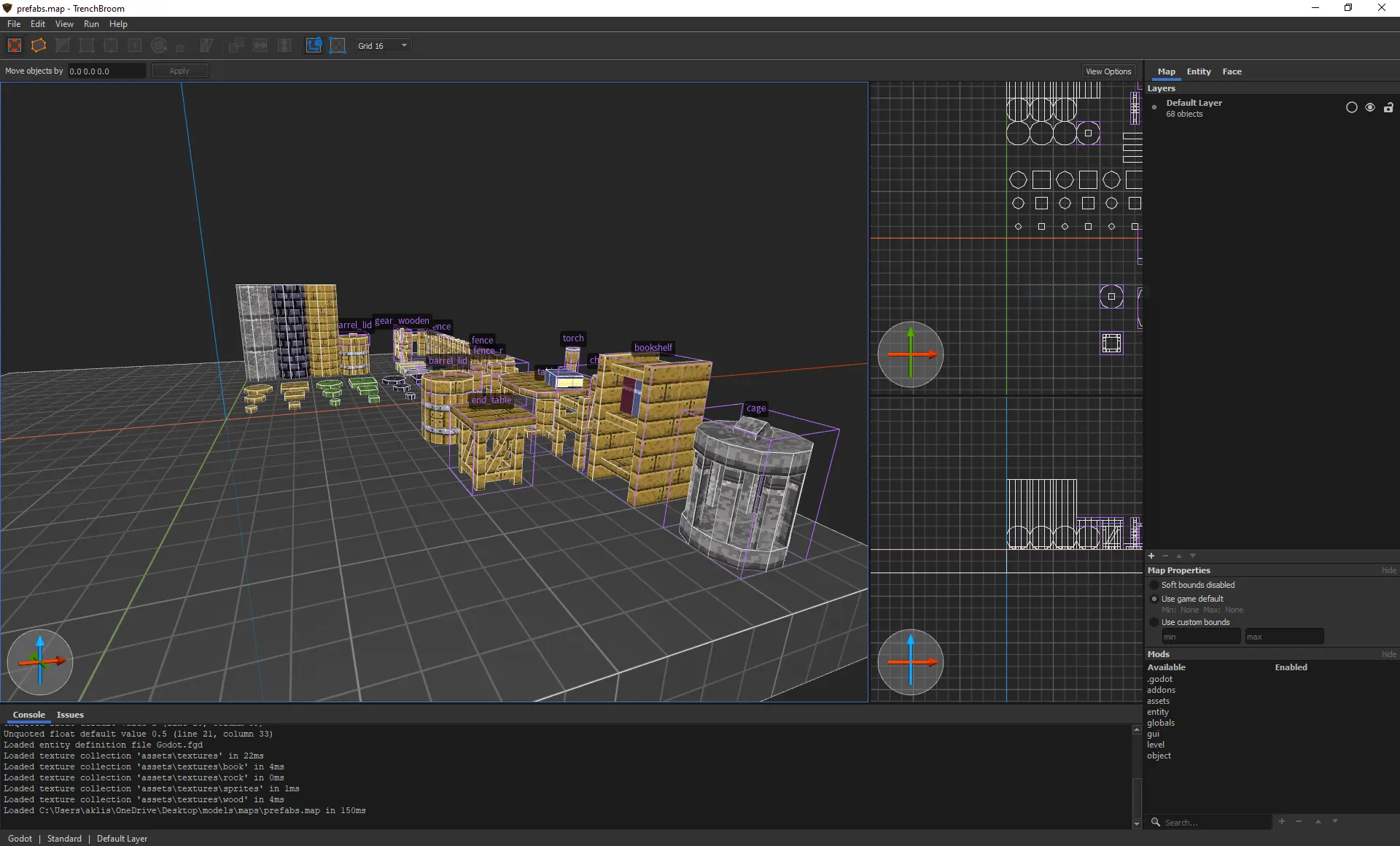1400x846 pixels.
Task: Switch to the Entity tab
Action: pyautogui.click(x=1198, y=71)
